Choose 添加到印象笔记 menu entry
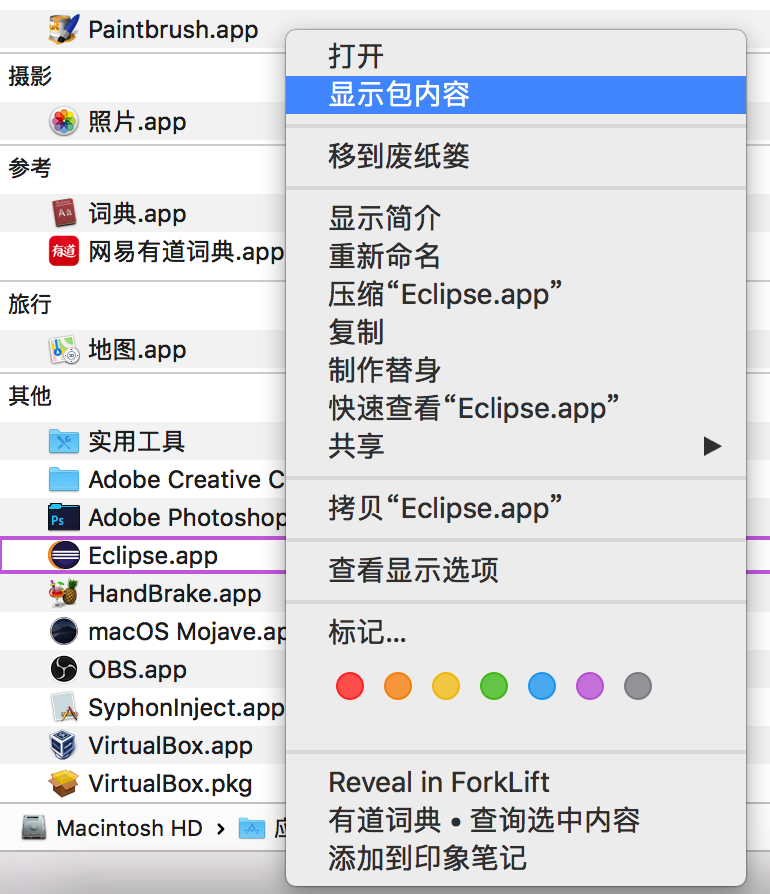Viewport: 770px width, 894px height. 516,858
